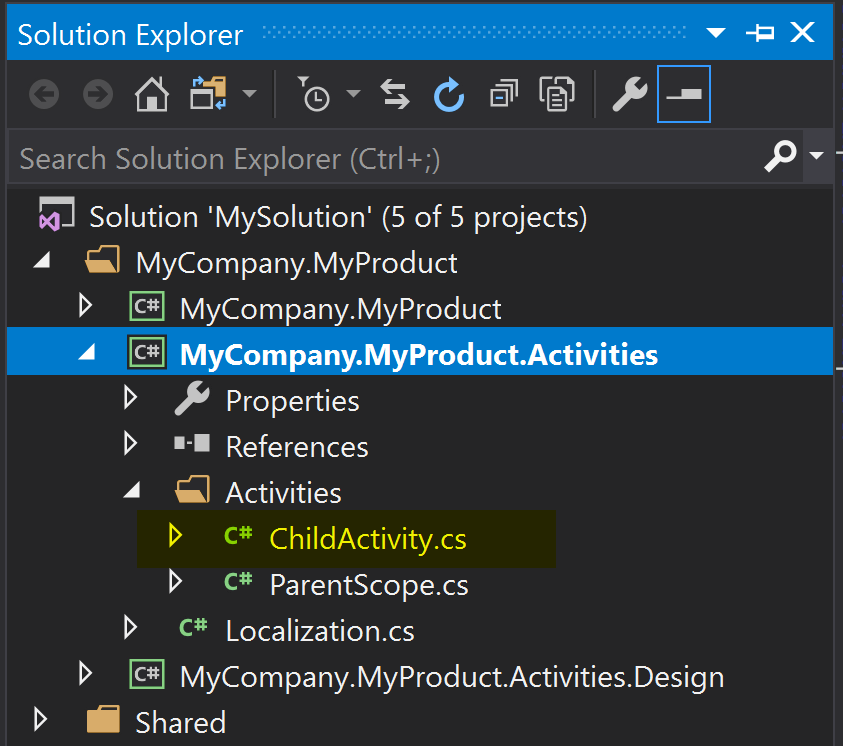843x746 pixels.
Task: Toggle Show All Files
Action: coord(556,95)
